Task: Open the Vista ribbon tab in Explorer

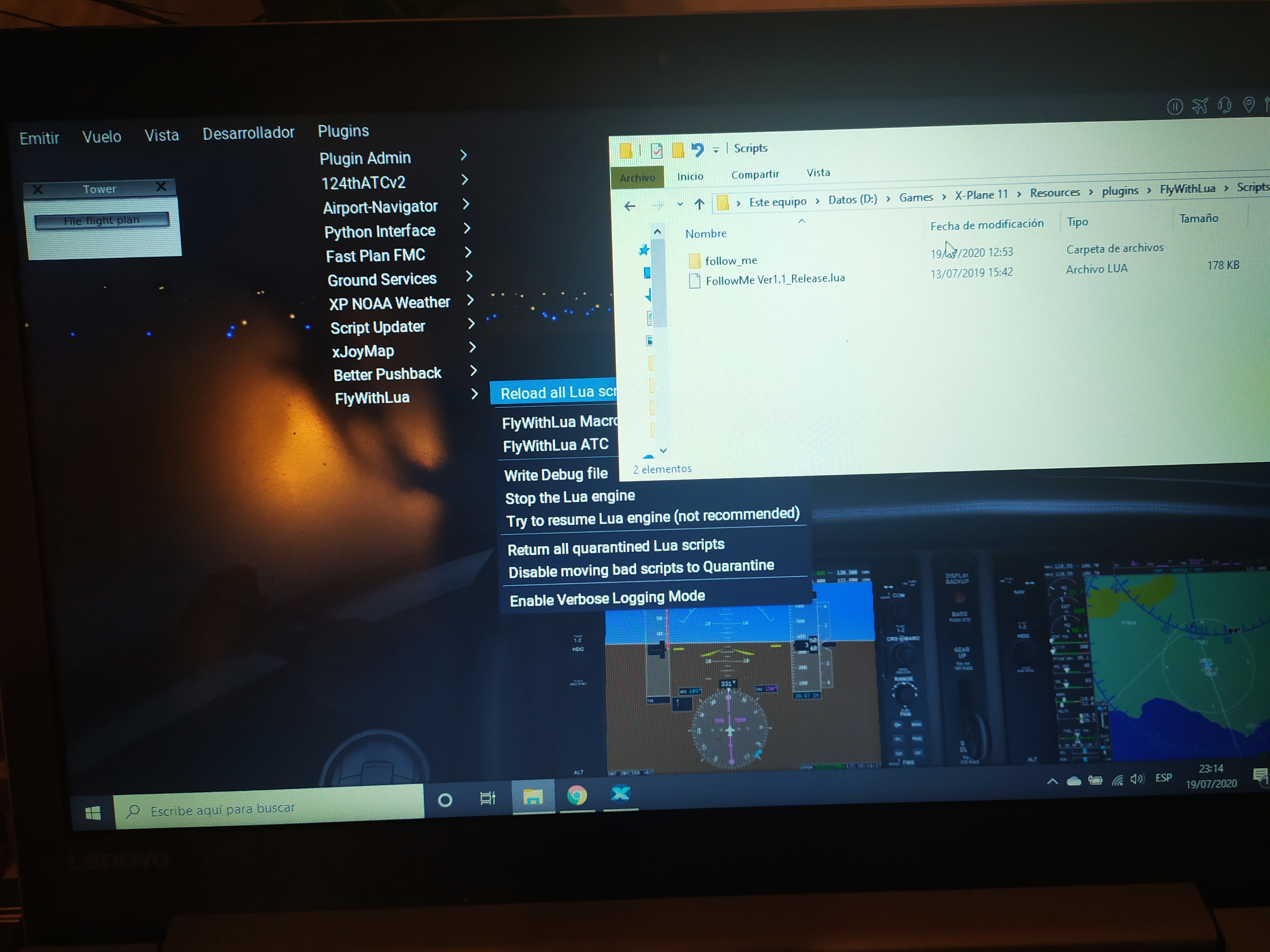Action: [818, 172]
